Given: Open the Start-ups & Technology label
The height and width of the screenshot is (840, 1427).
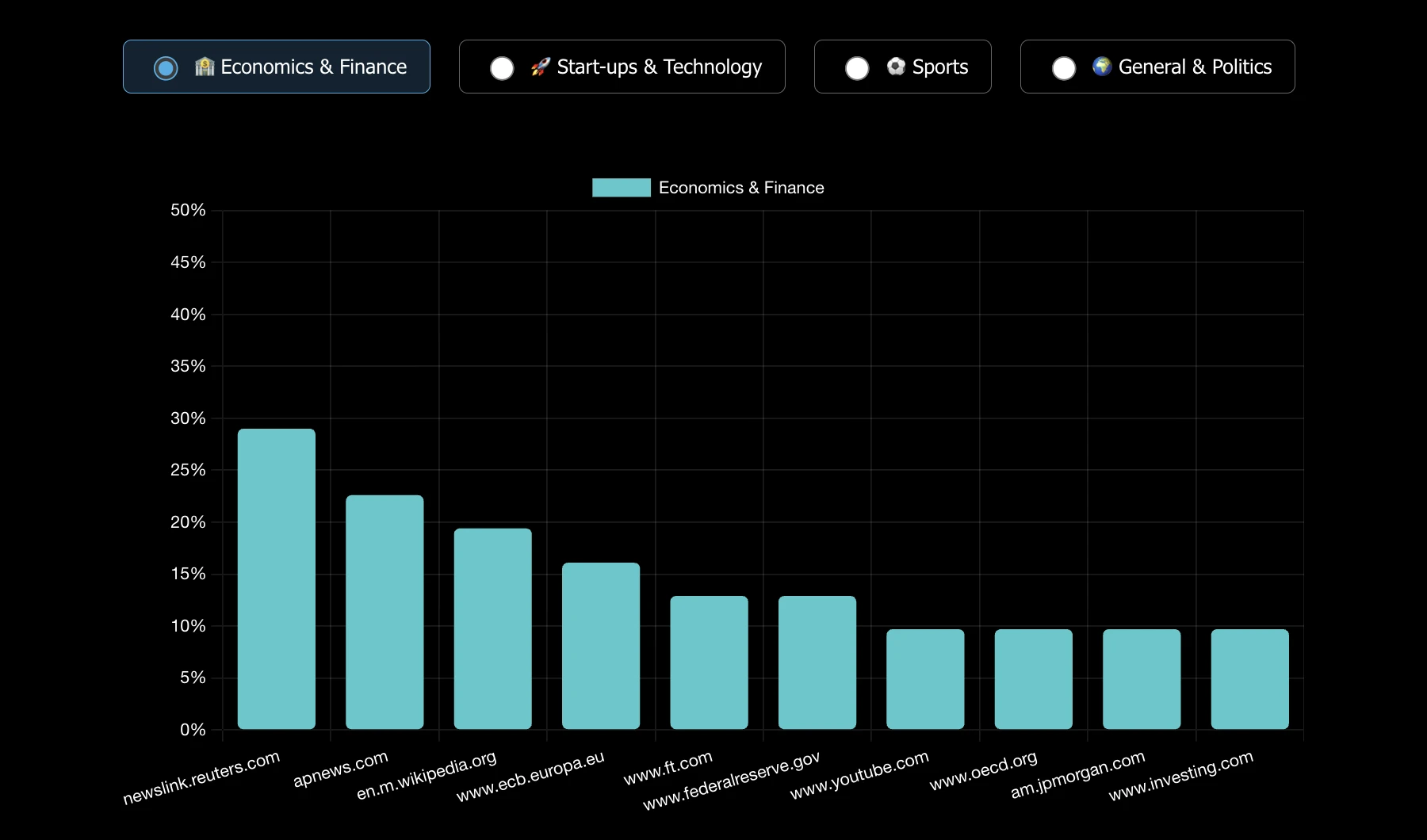Looking at the screenshot, I should 659,67.
